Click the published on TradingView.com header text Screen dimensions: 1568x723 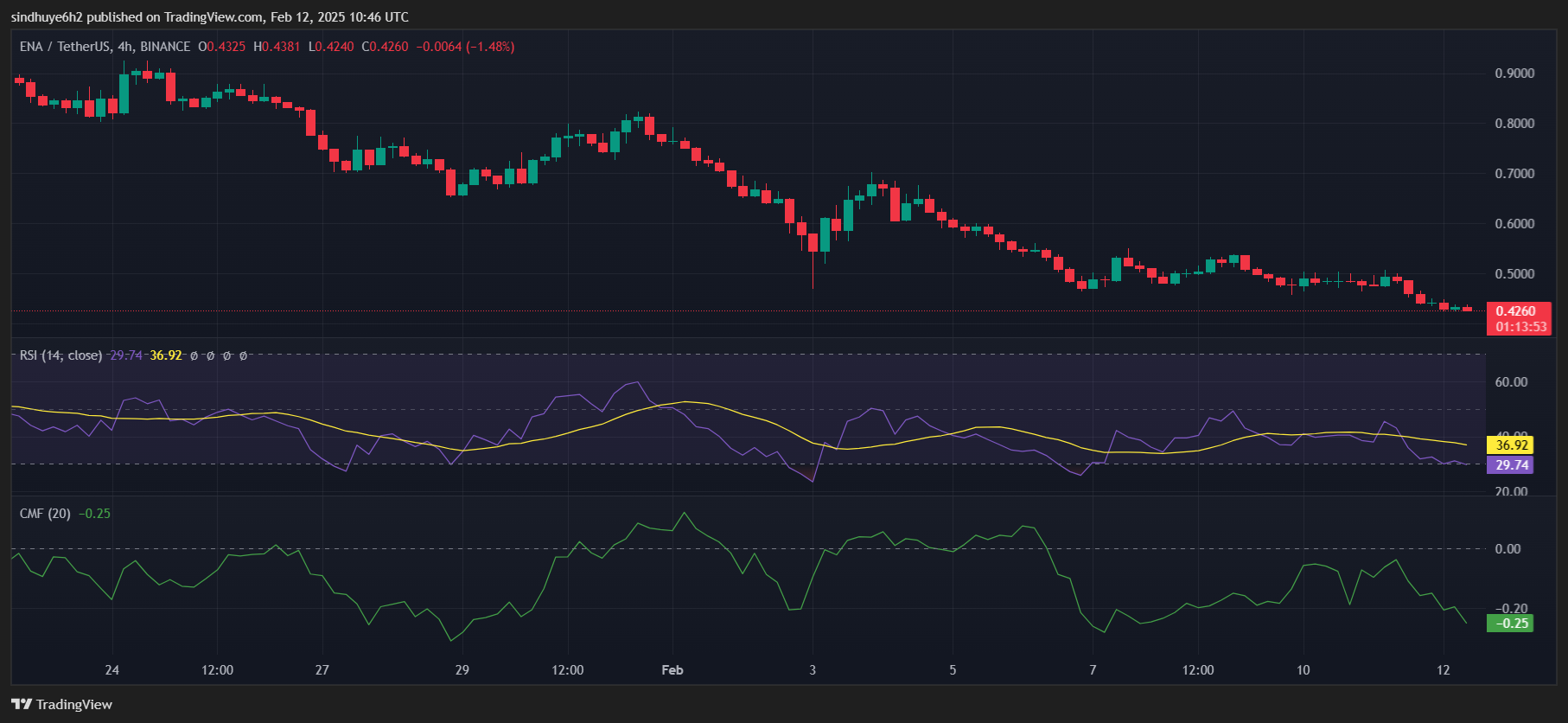pos(210,16)
